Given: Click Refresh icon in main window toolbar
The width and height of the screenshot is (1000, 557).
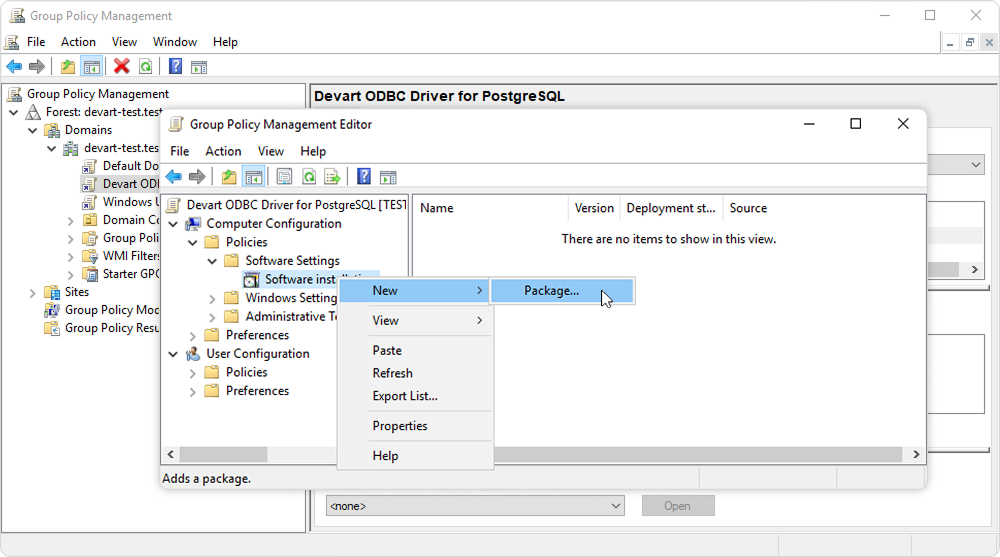Looking at the screenshot, I should 145,66.
